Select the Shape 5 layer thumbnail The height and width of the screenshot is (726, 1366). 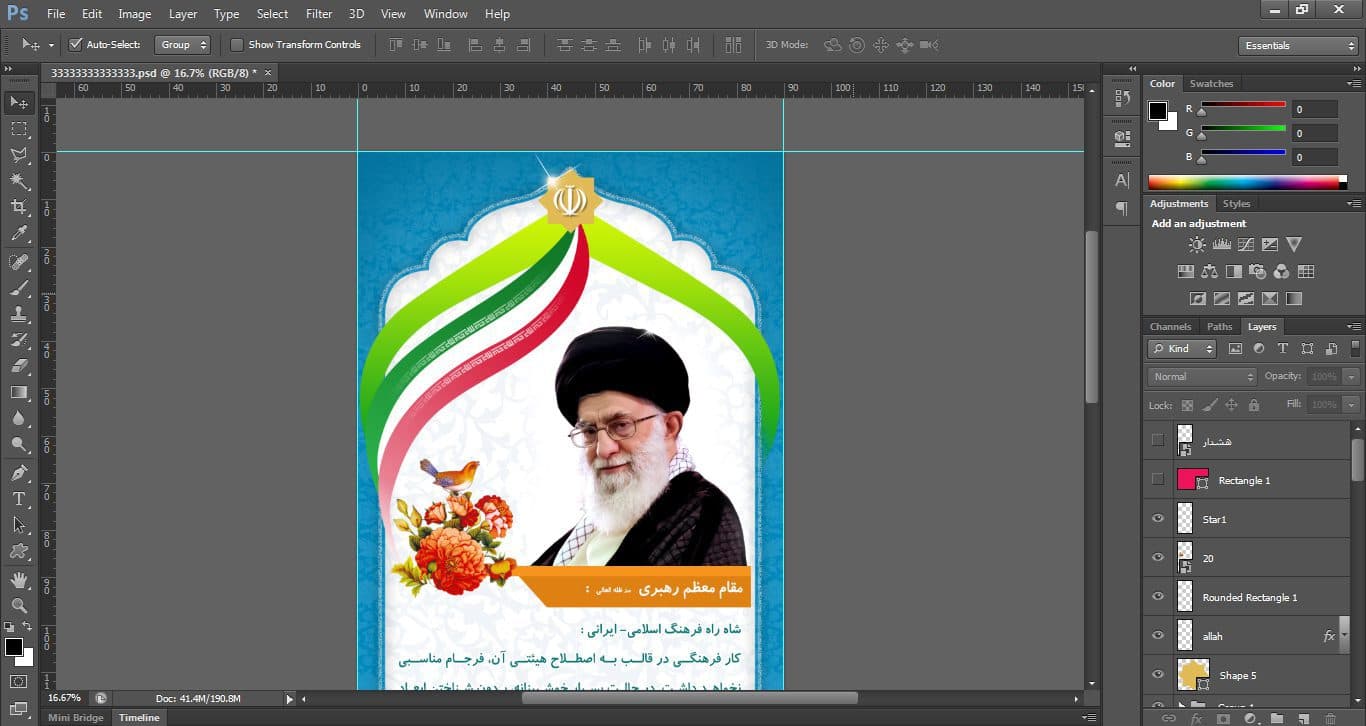[1194, 675]
